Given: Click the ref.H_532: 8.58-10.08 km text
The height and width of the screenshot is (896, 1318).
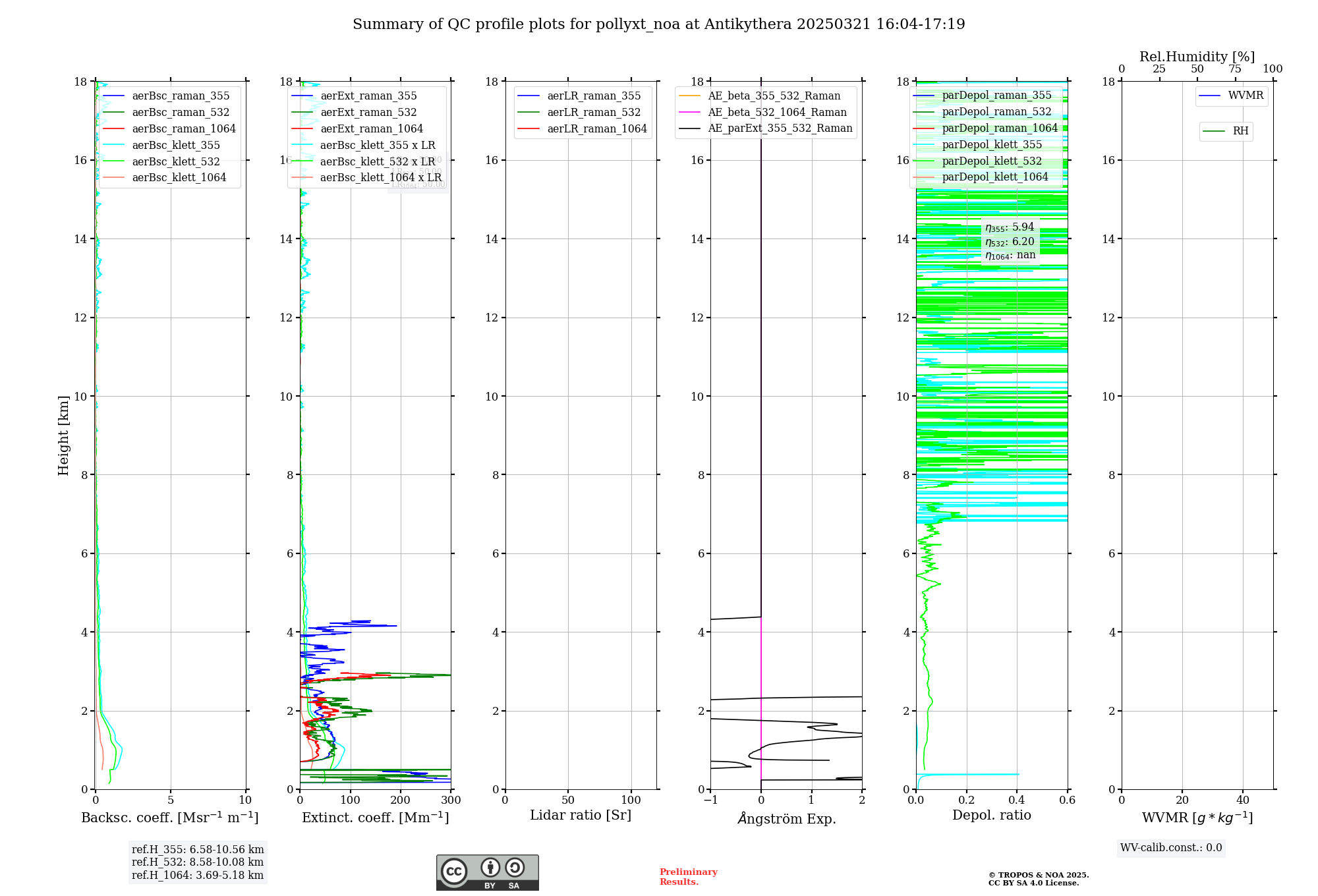Looking at the screenshot, I should [x=198, y=862].
